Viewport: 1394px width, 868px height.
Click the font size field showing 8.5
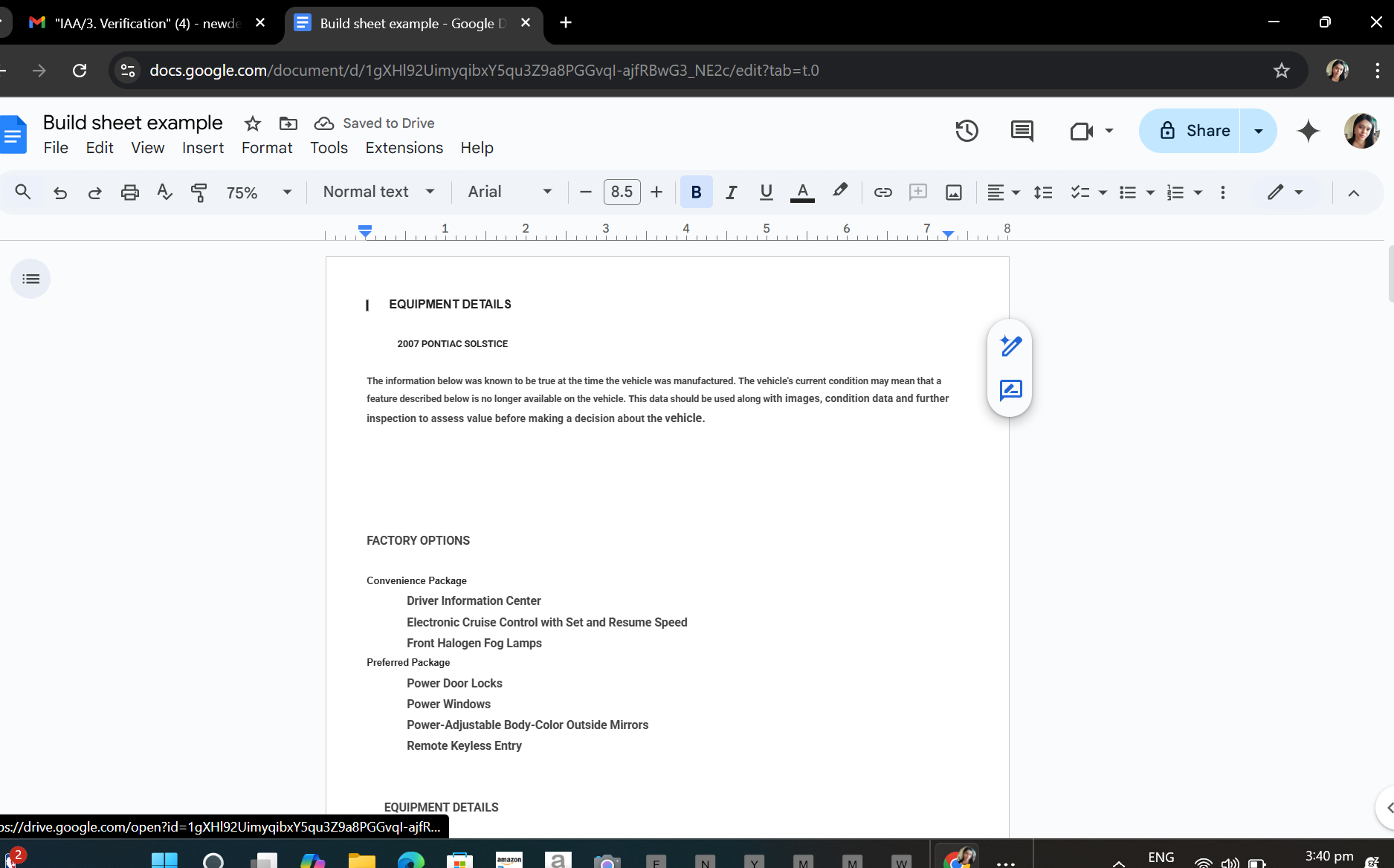(622, 192)
